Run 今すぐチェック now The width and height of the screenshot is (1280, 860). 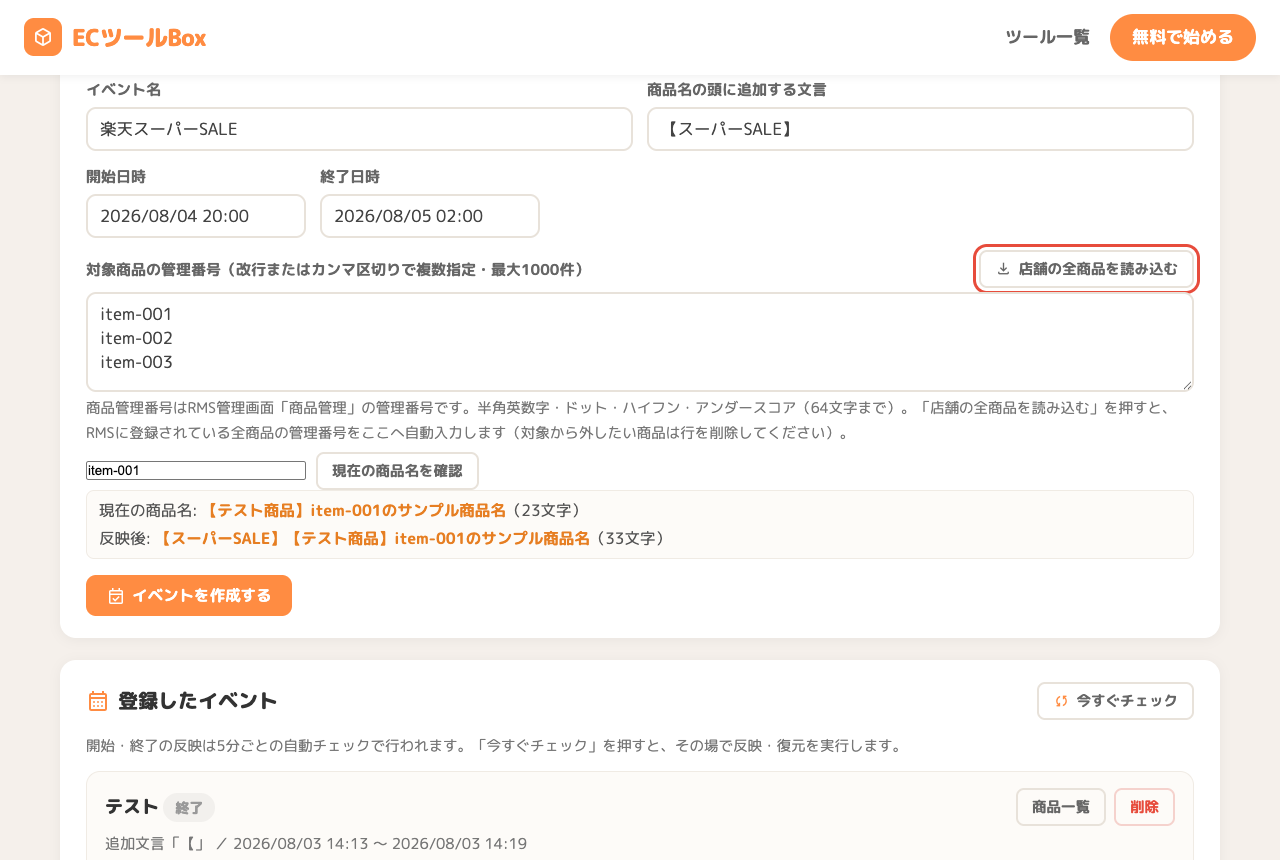click(1115, 701)
